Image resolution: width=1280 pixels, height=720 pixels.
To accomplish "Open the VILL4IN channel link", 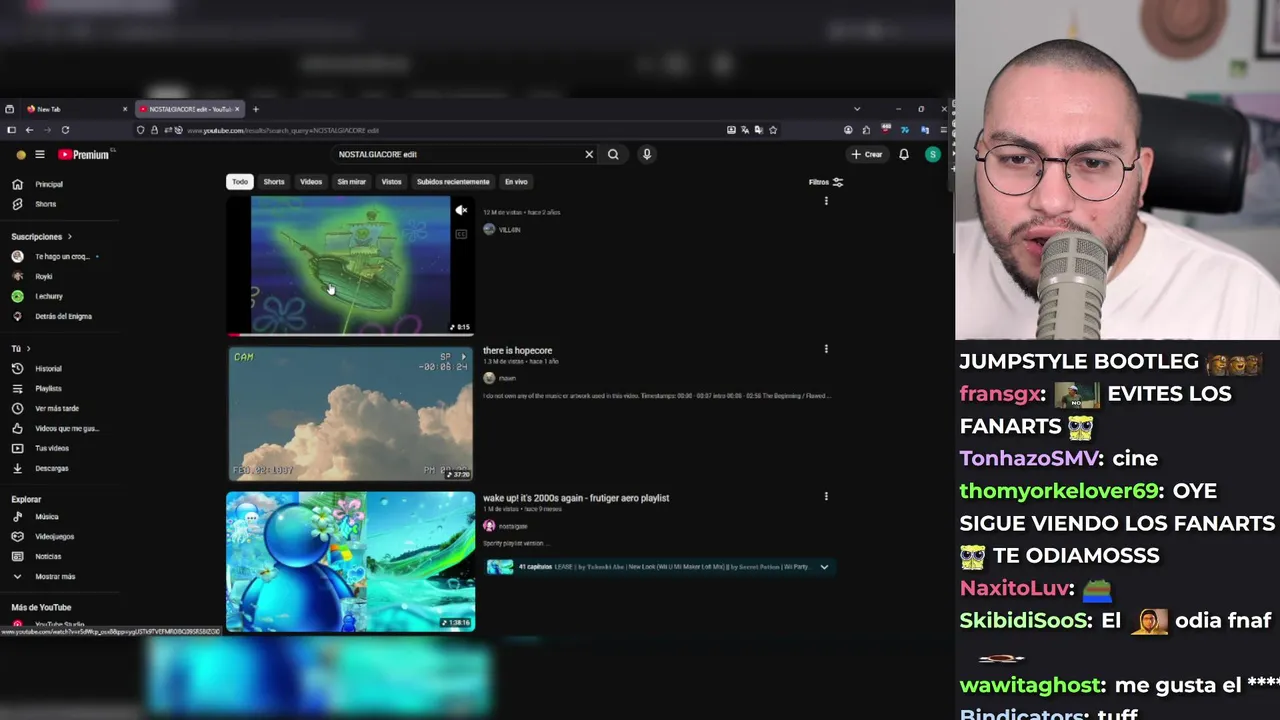I will (x=510, y=230).
